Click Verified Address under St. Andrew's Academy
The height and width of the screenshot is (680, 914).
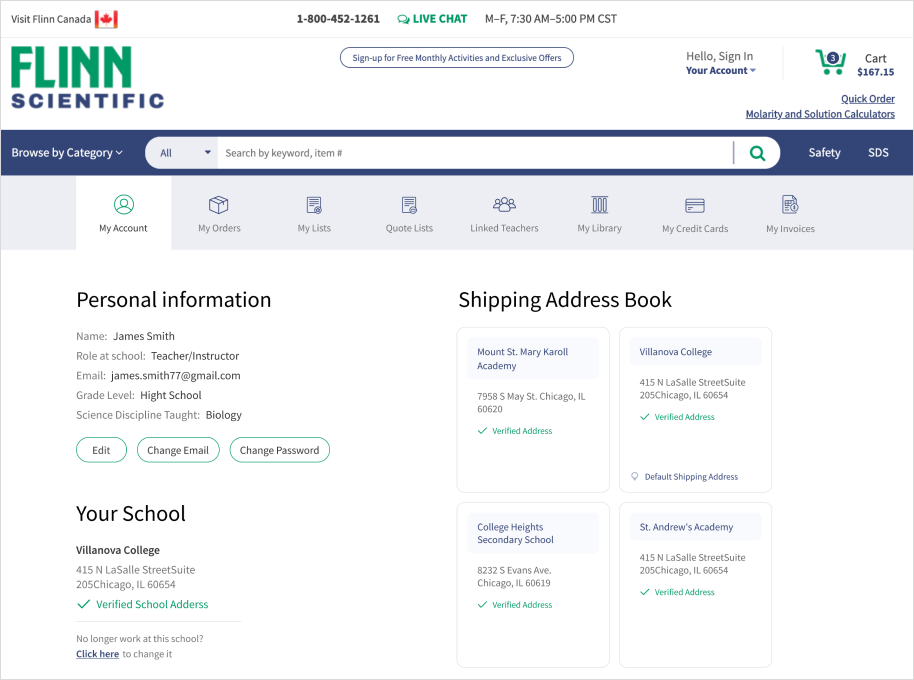click(684, 592)
